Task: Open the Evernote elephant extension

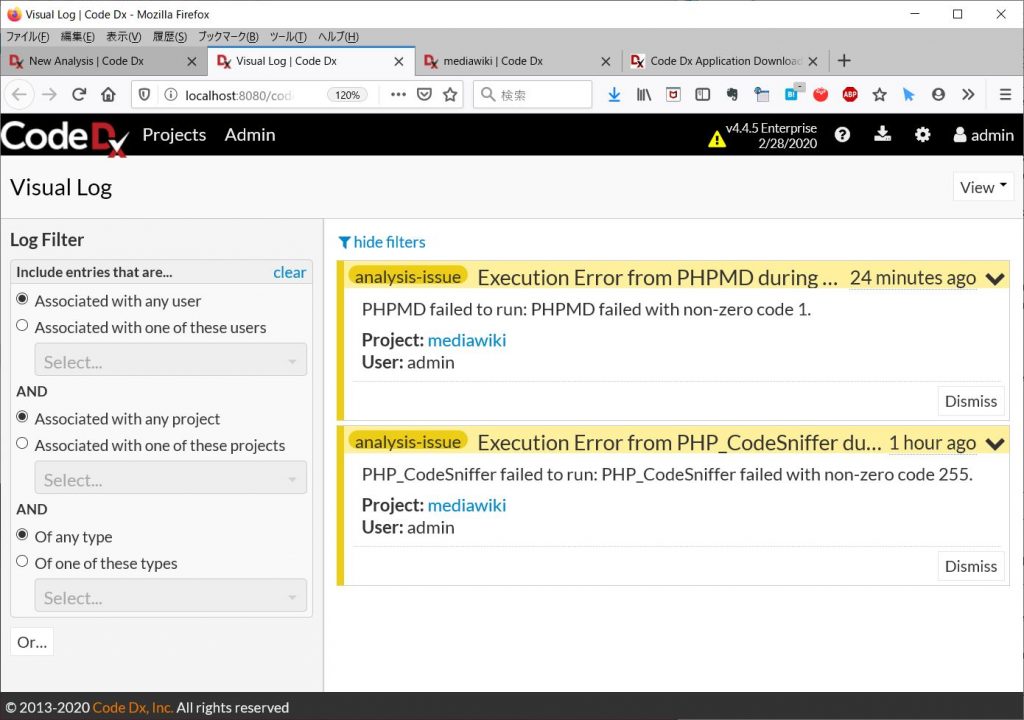Action: [732, 95]
